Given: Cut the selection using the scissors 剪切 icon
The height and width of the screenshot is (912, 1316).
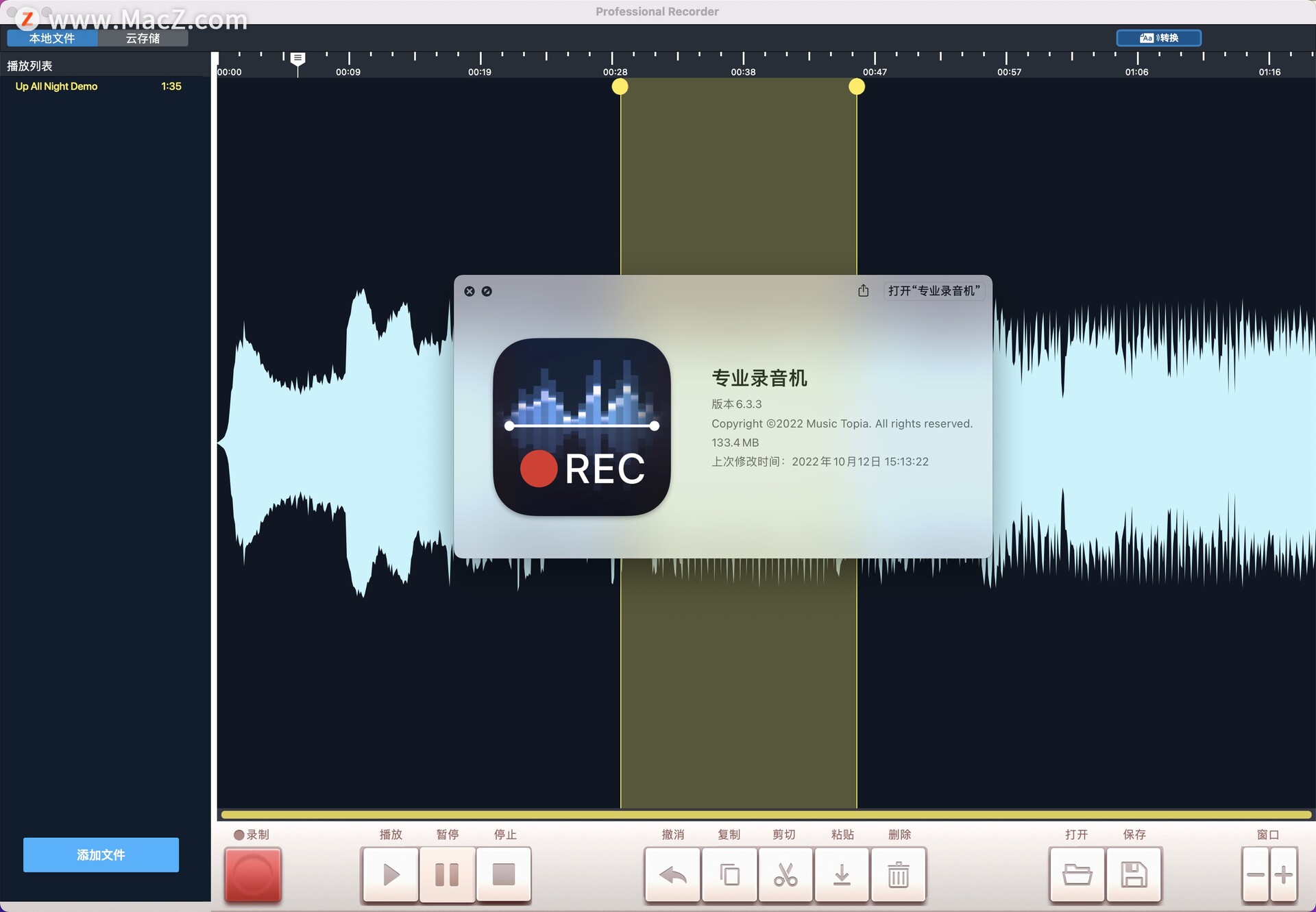Looking at the screenshot, I should point(785,875).
